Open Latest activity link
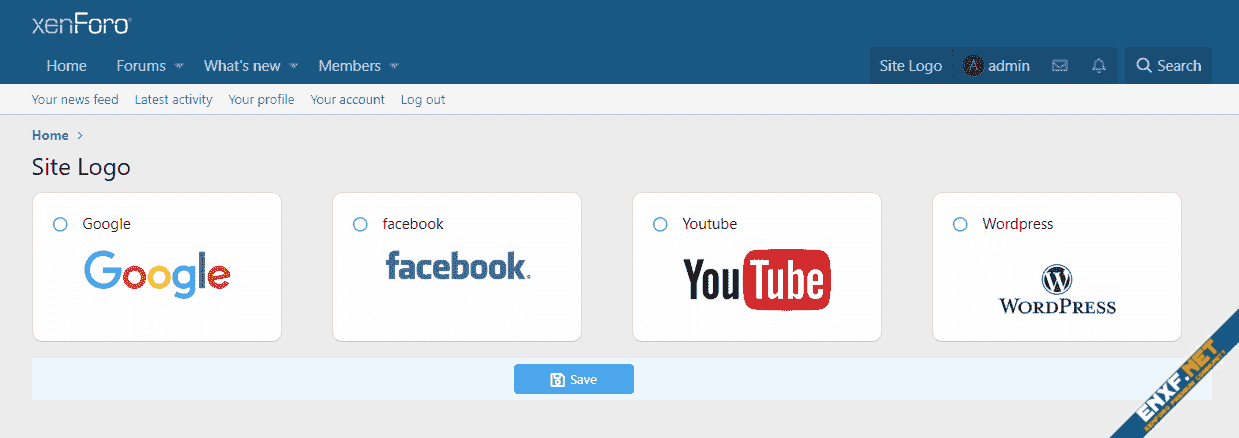 (174, 99)
